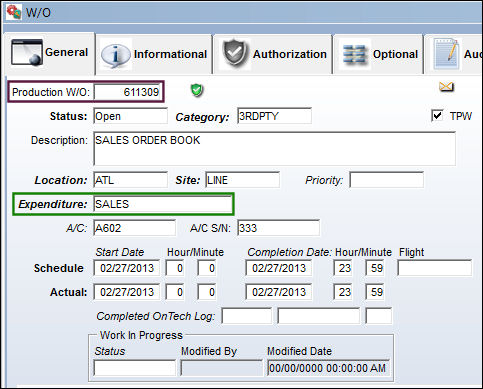Click the notepad pencil icon on last tab
This screenshot has height=389, width=483.
pos(446,53)
